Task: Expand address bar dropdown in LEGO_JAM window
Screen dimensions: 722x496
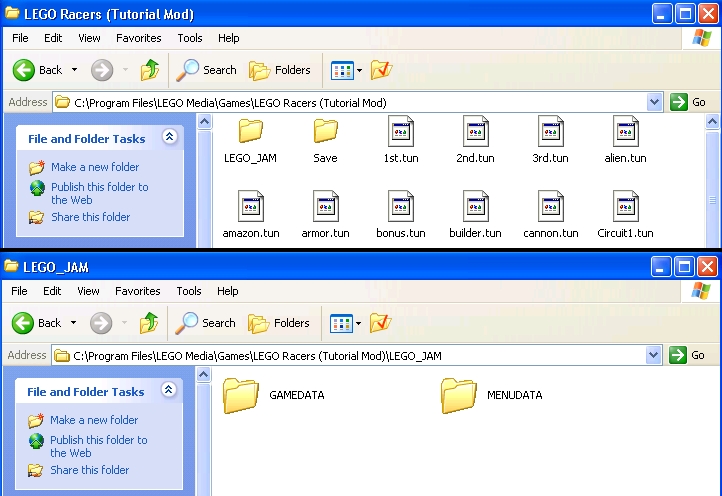Action: pos(653,355)
